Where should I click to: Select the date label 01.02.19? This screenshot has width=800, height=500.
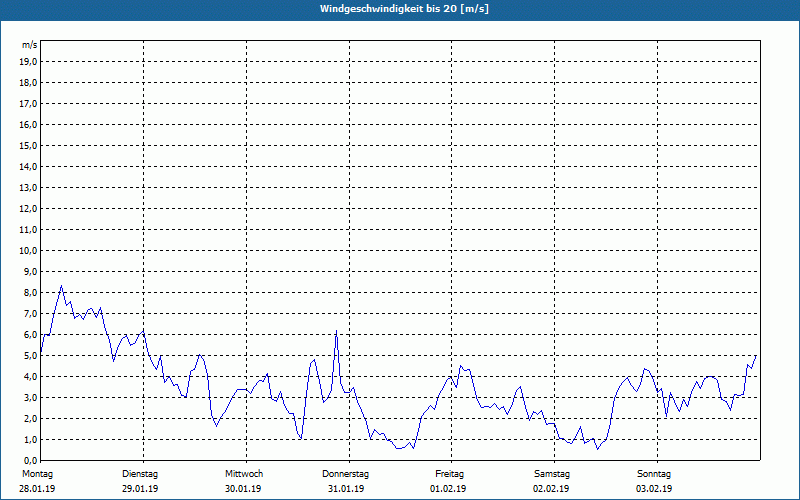[448, 489]
